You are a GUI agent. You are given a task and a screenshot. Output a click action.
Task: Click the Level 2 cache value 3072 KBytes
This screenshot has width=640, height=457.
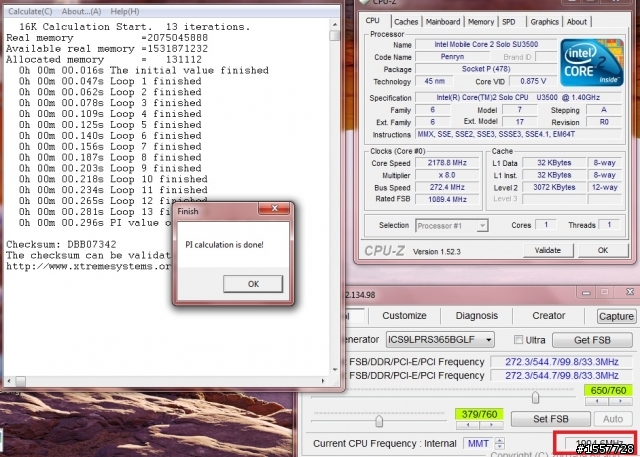(554, 187)
